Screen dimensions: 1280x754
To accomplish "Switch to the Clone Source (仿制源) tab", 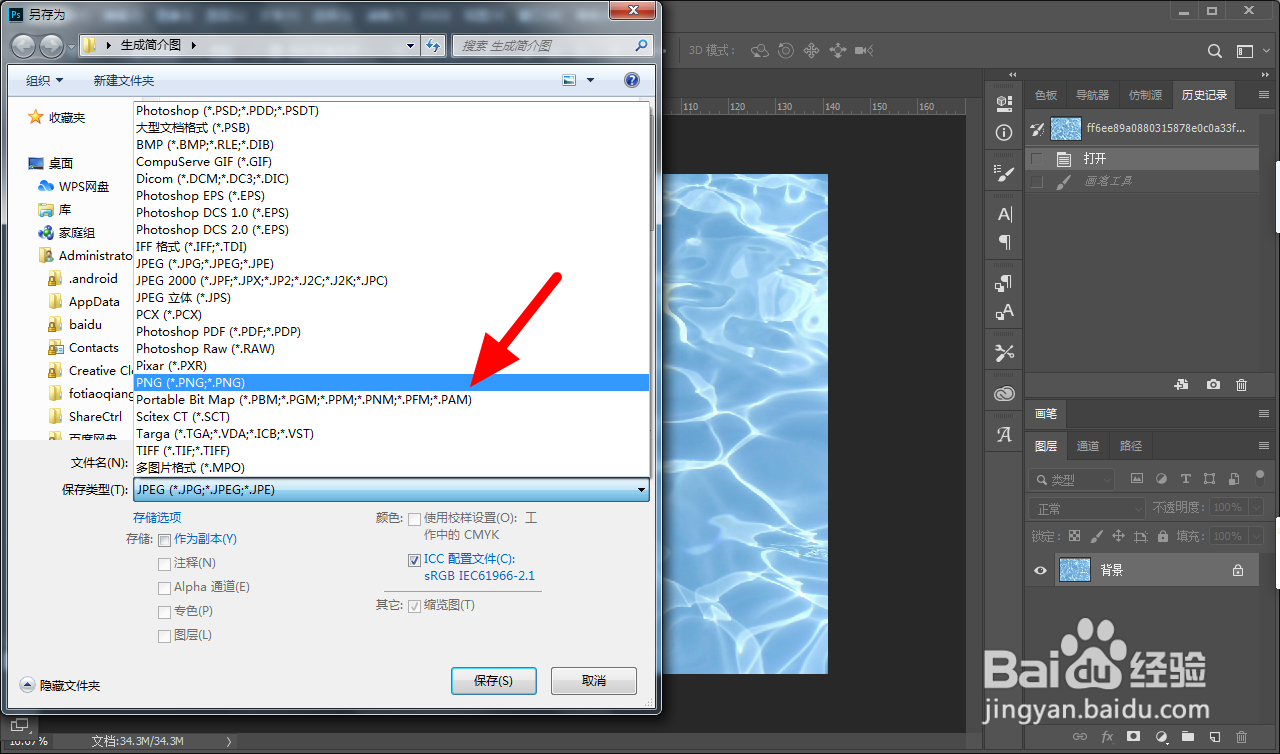I will coord(1145,95).
